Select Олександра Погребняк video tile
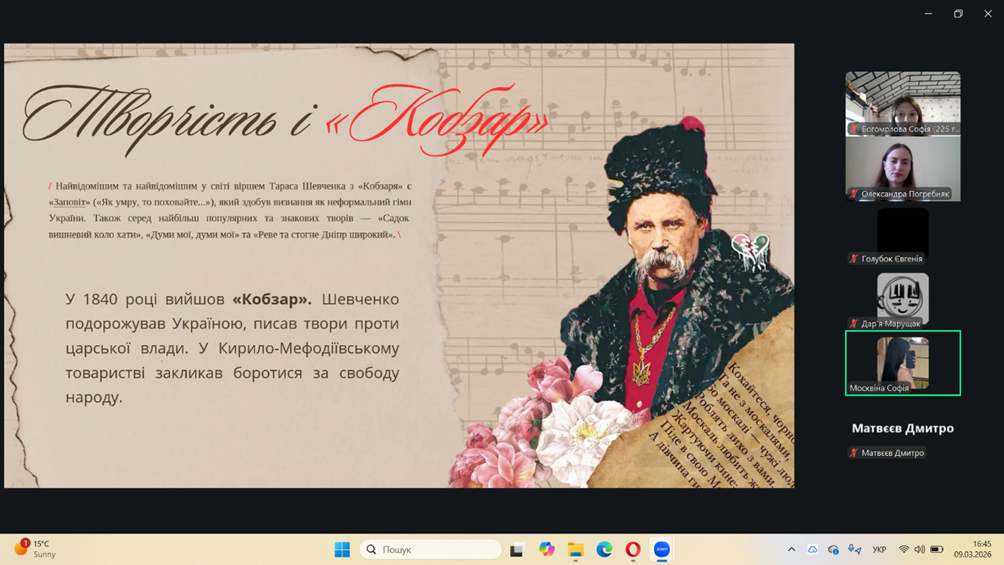The image size is (1004, 565). 902,169
